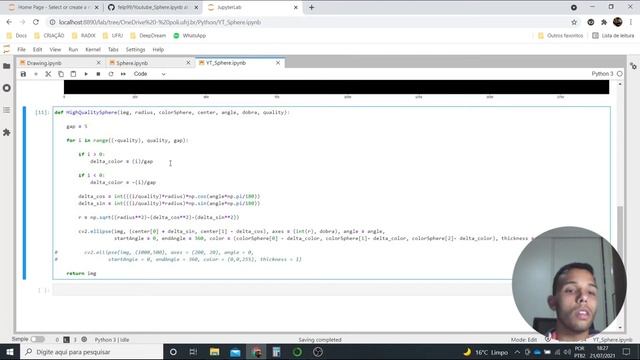640x360 pixels.
Task: Bookmark this page with star icon
Action: tap(574, 22)
